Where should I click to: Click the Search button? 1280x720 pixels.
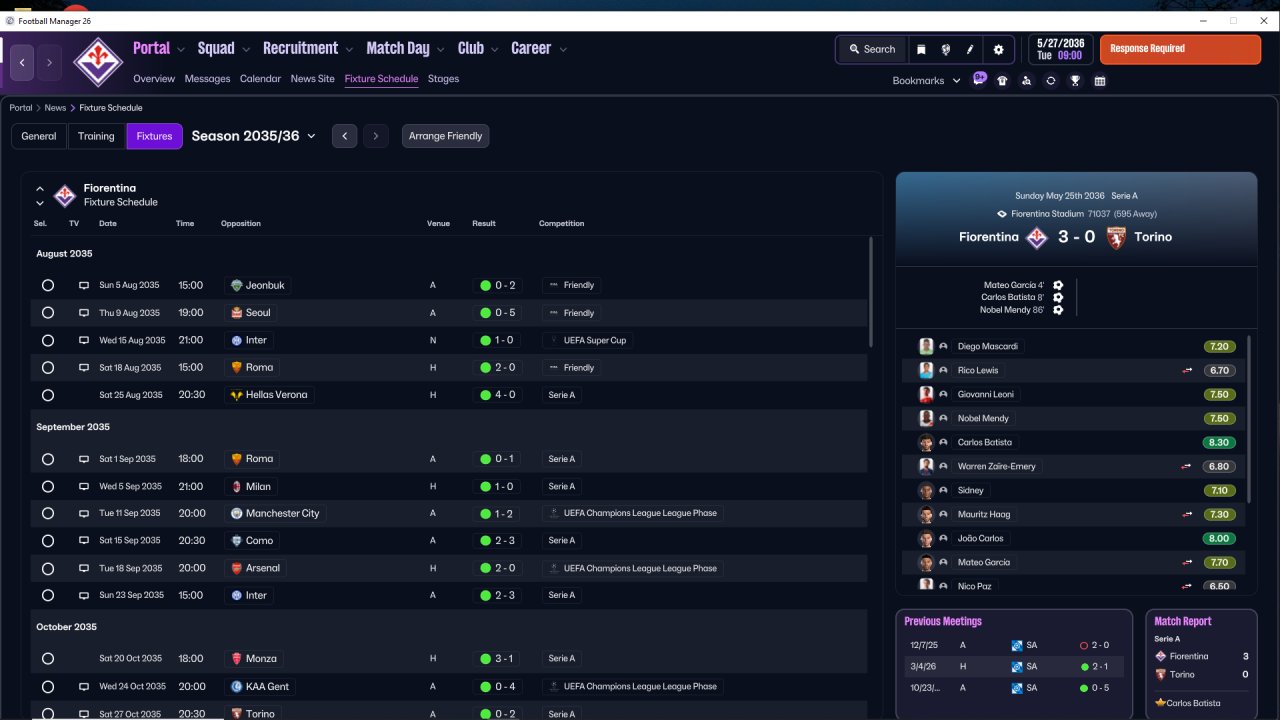click(x=871, y=49)
